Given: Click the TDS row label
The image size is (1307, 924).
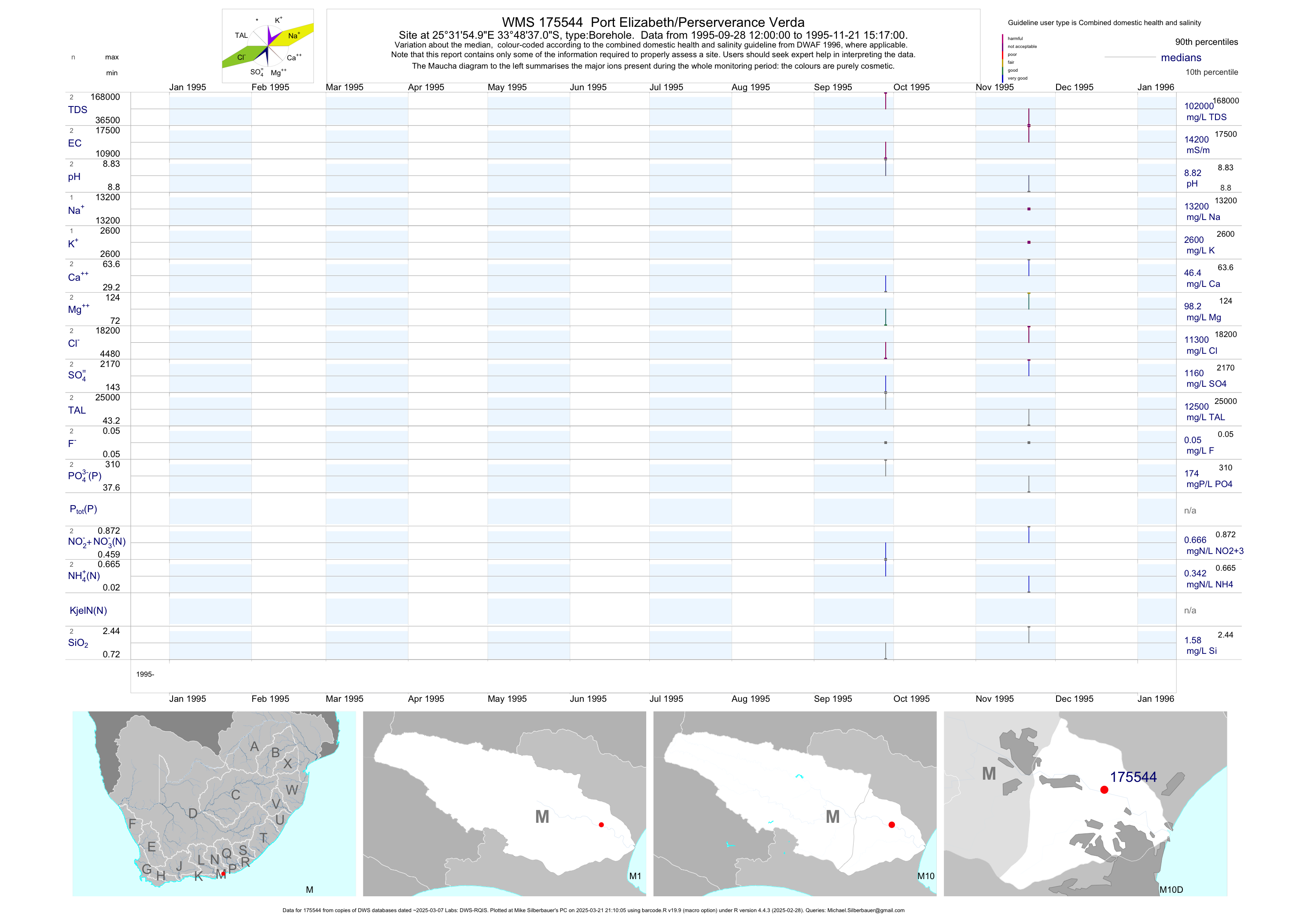Looking at the screenshot, I should 77,110.
